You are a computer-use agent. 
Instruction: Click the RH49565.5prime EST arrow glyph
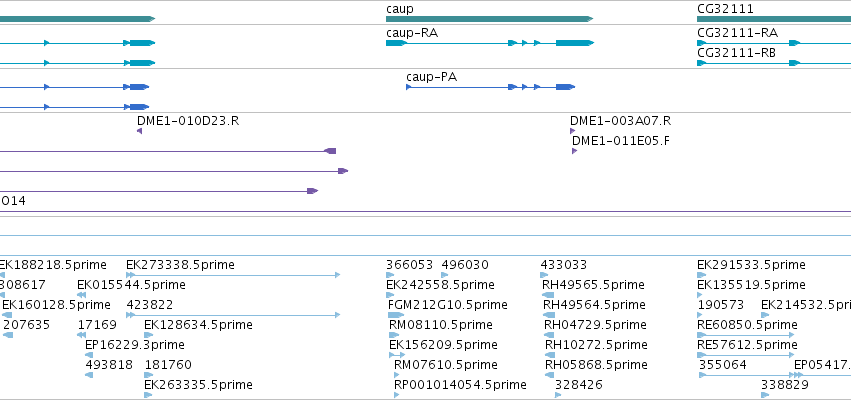pos(548,295)
